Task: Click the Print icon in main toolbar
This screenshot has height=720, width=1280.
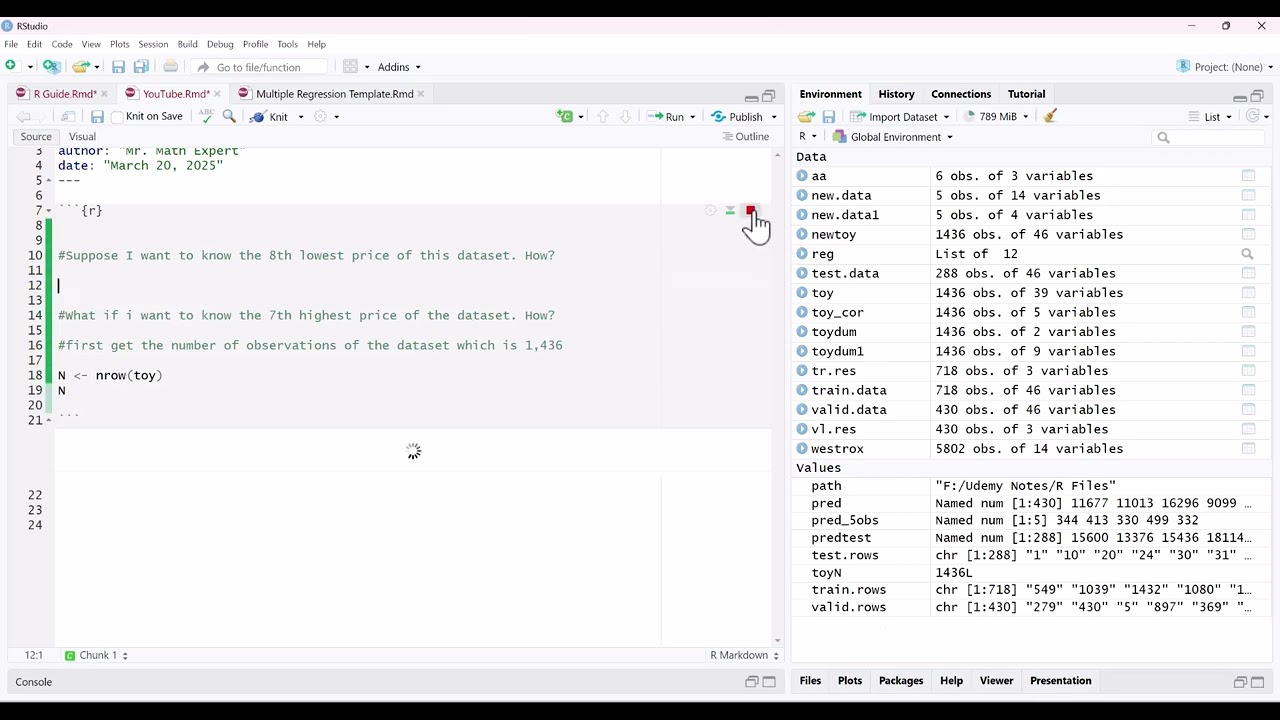Action: point(171,67)
